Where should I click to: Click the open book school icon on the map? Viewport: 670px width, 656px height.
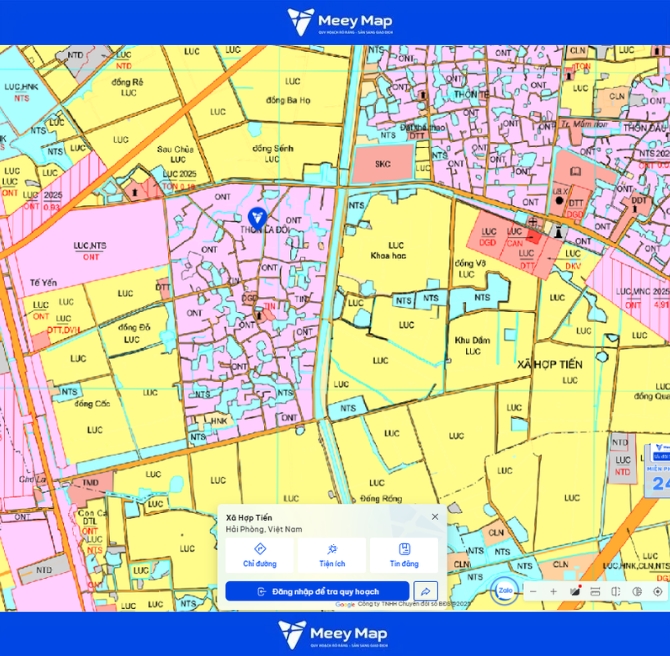pos(575,172)
